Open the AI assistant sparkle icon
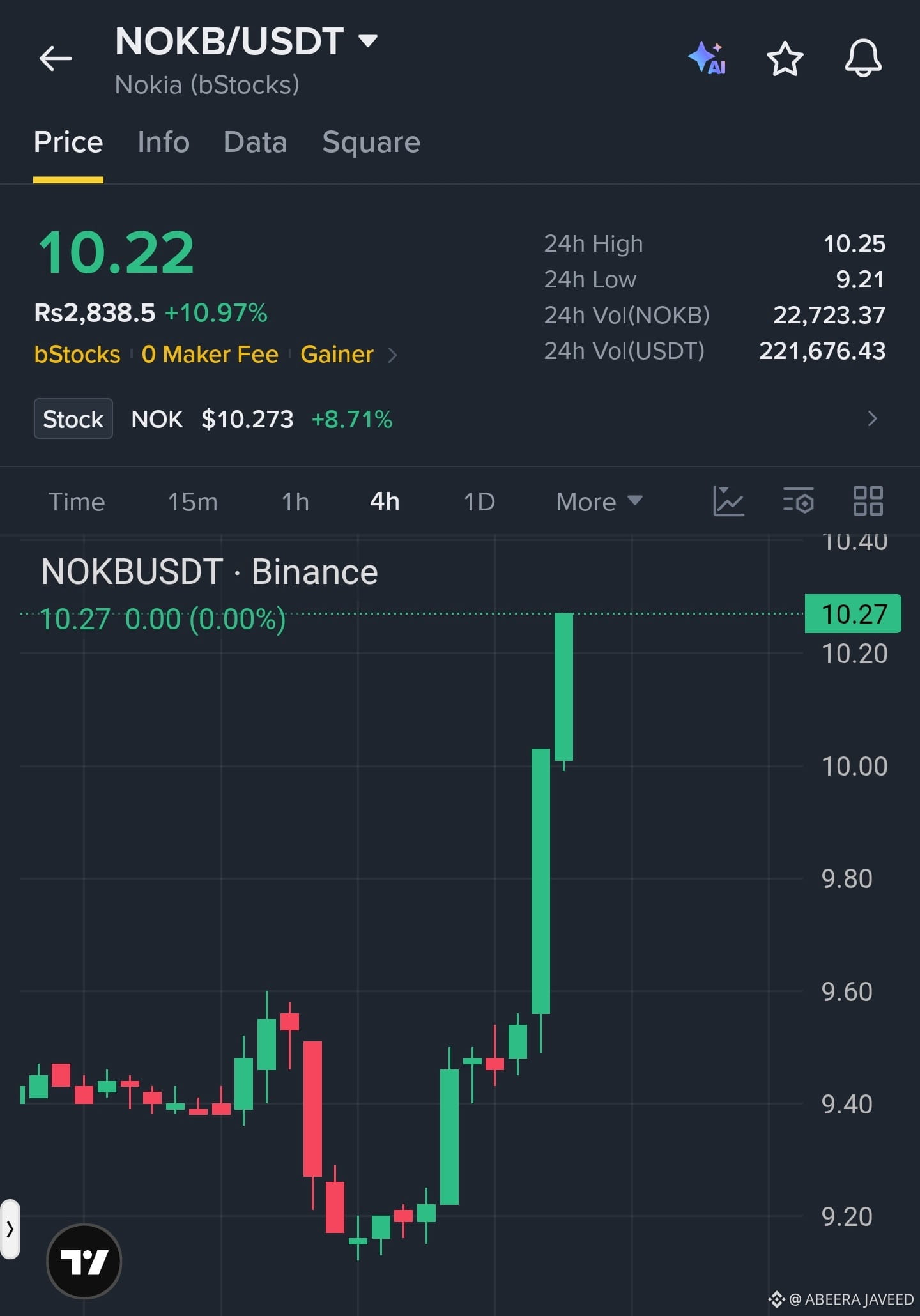The image size is (920, 1316). pos(707,58)
